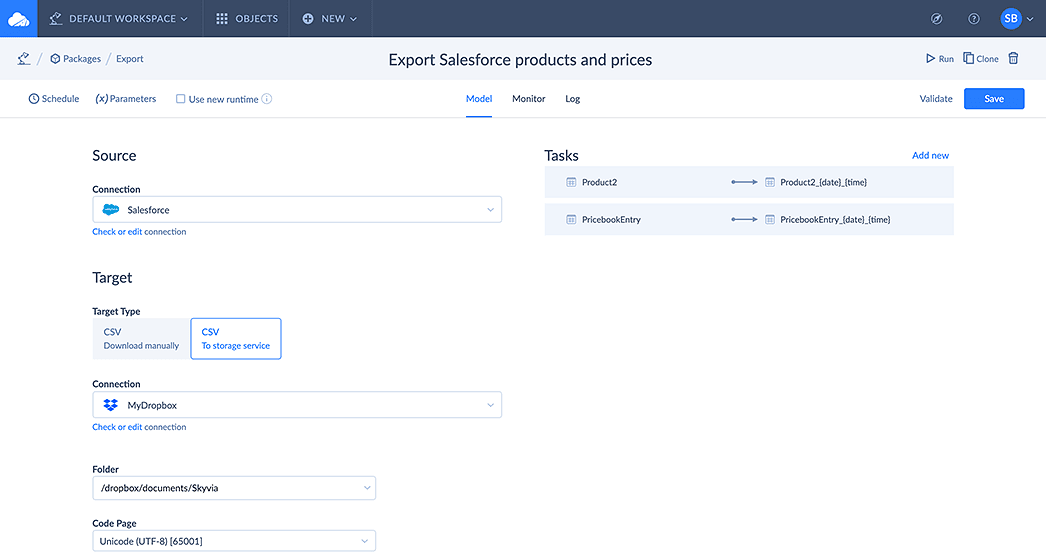Screen dimensions: 1046x552
Task: Click the PricebookEntry source table icon
Action: (x=571, y=220)
